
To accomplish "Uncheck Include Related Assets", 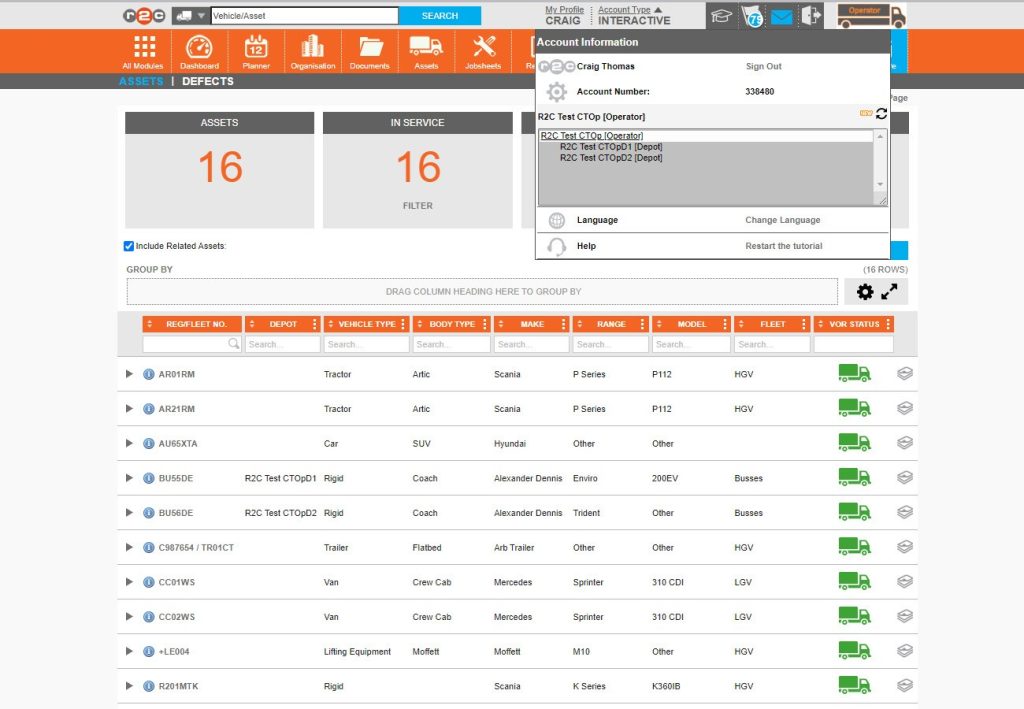I will 127,245.
